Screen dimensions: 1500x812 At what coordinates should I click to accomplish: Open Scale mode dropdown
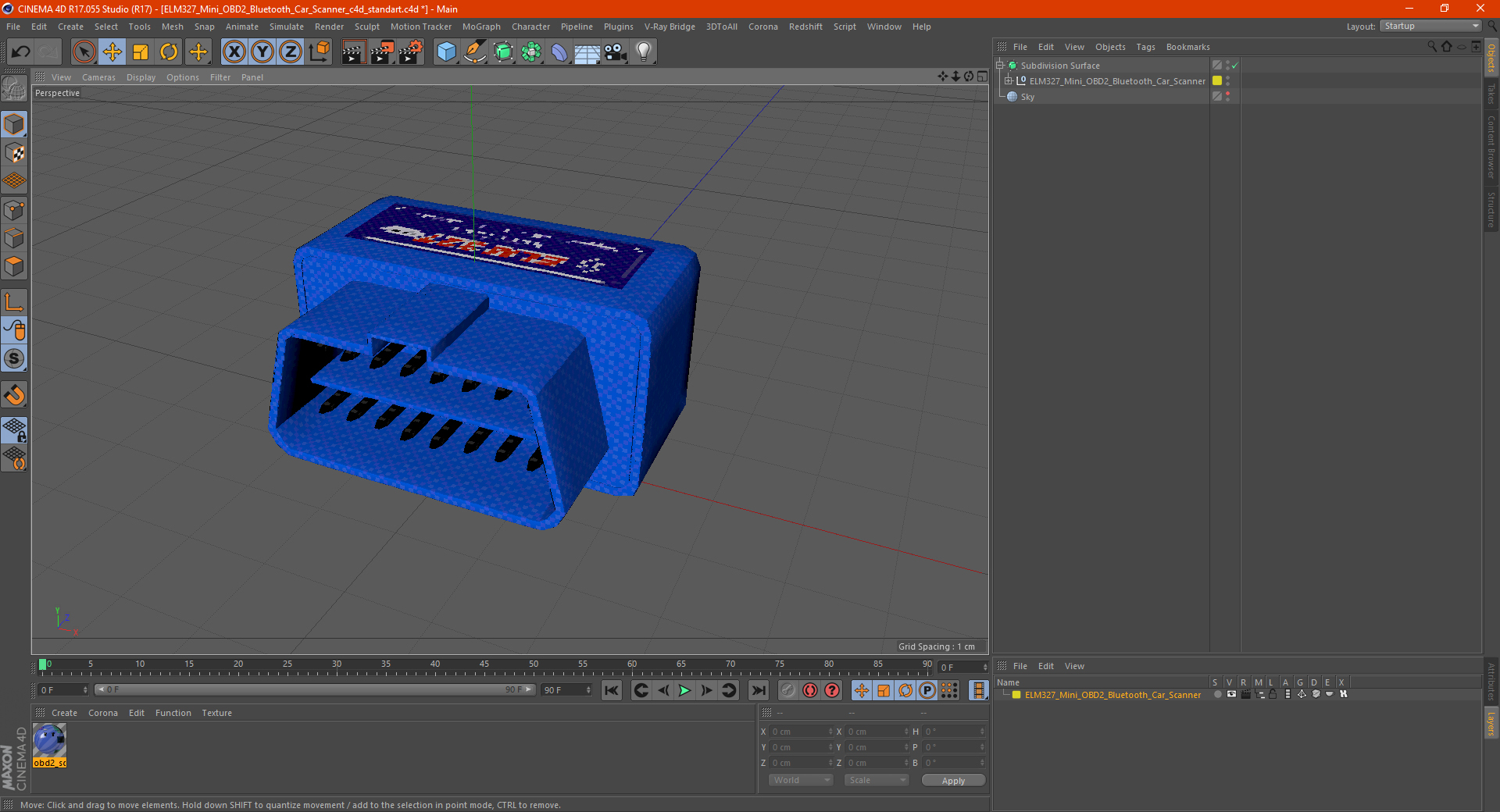pos(877,780)
